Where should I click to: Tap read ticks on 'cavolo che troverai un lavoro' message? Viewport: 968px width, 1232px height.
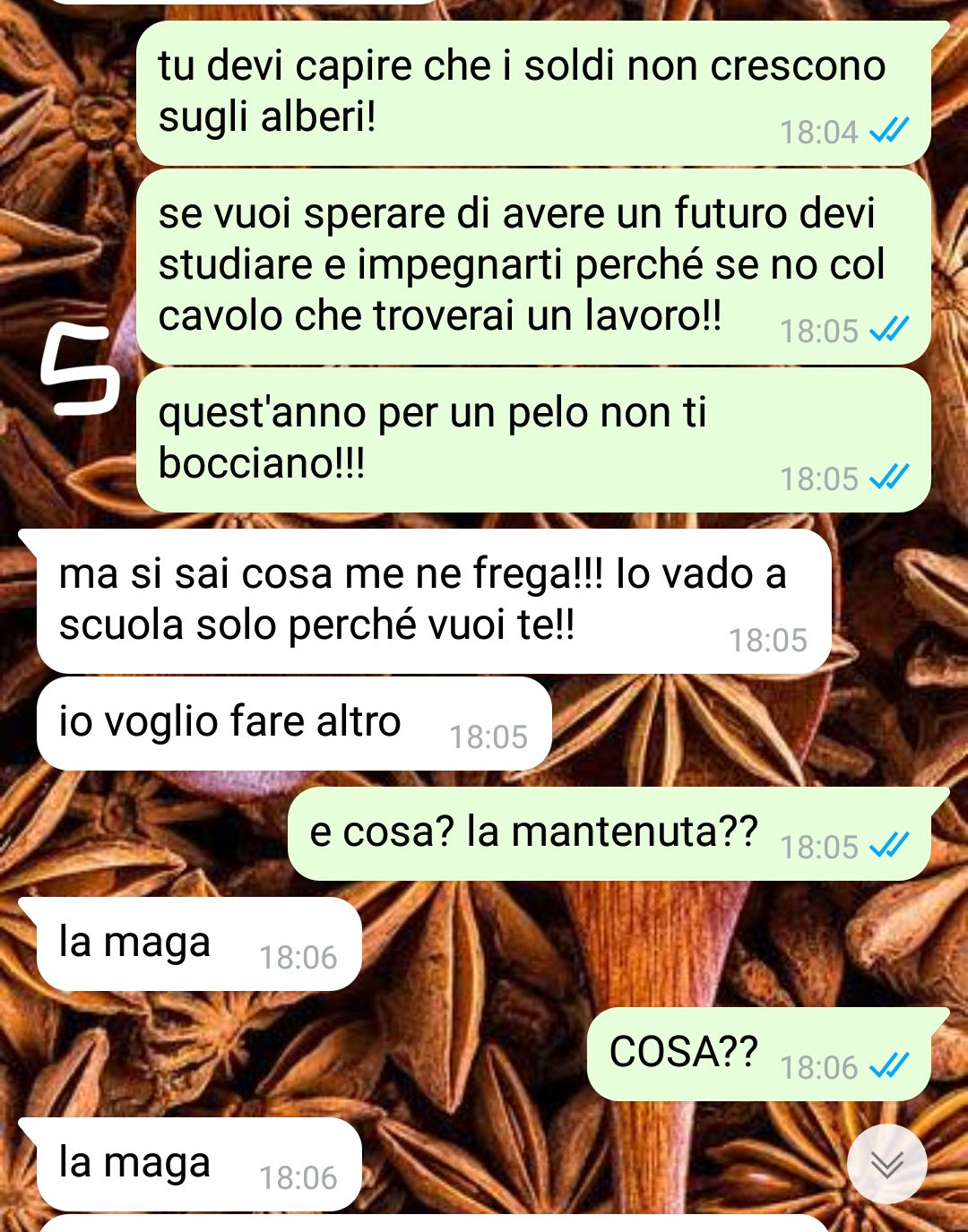pyautogui.click(x=889, y=331)
